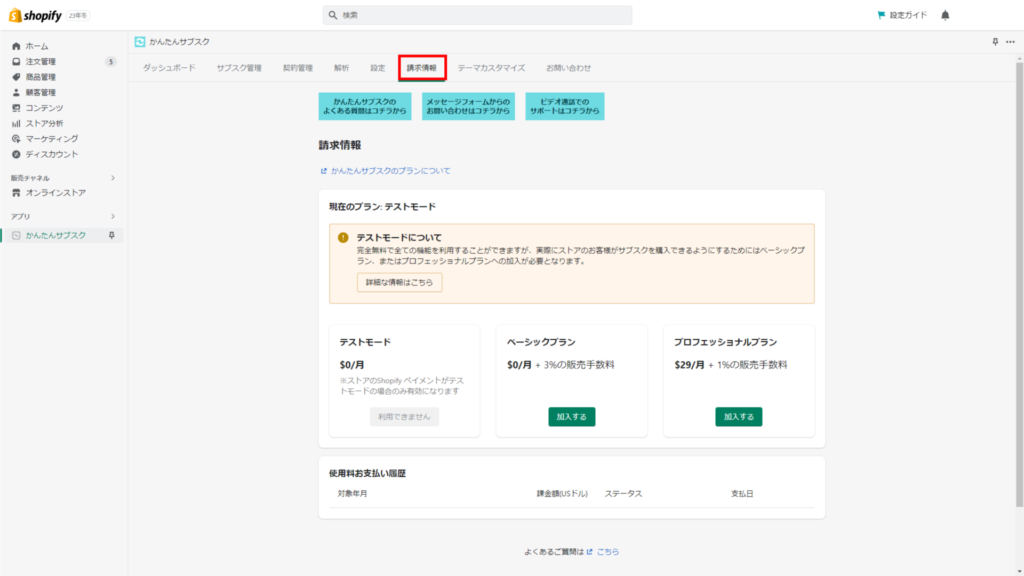Click the こちら FAQ link at bottom
The height and width of the screenshot is (576, 1024).
click(607, 552)
